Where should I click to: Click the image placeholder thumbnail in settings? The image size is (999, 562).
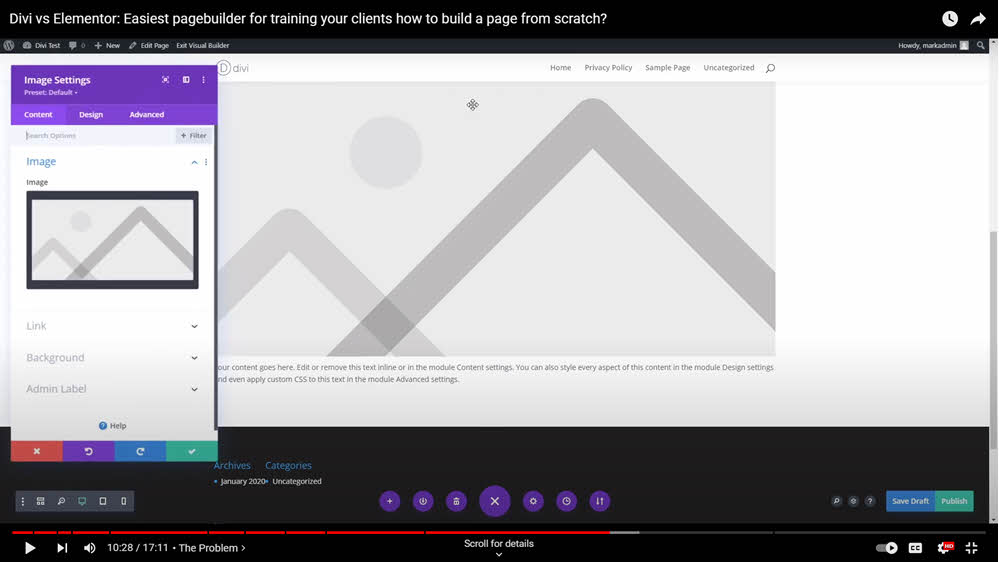pyautogui.click(x=112, y=240)
